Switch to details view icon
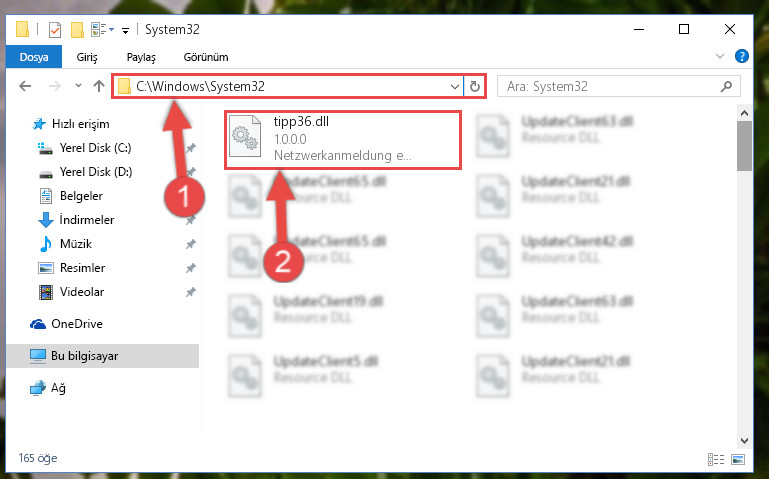 point(716,459)
